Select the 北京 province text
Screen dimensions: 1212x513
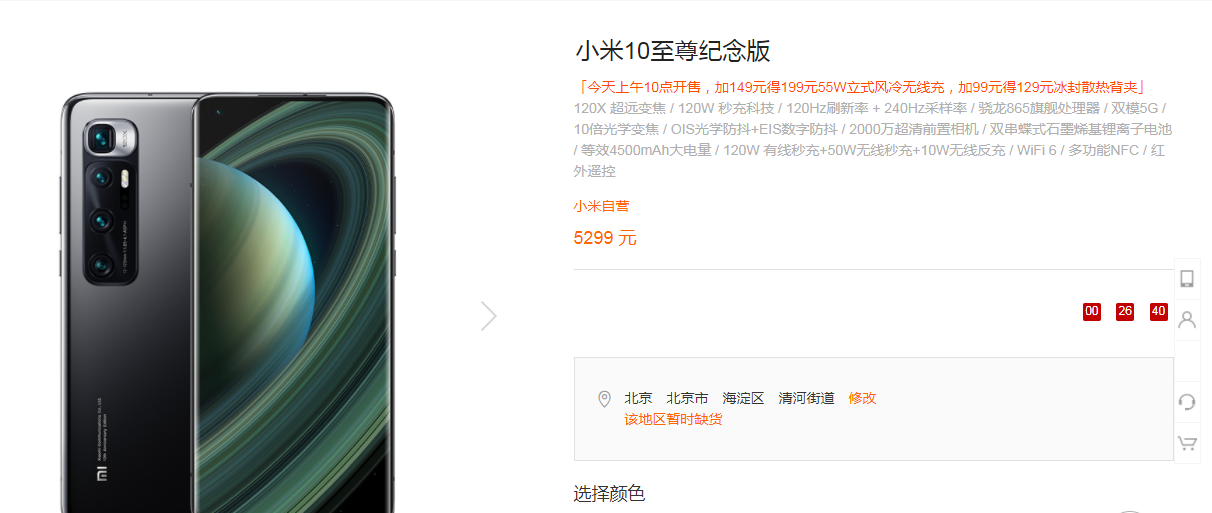(638, 398)
